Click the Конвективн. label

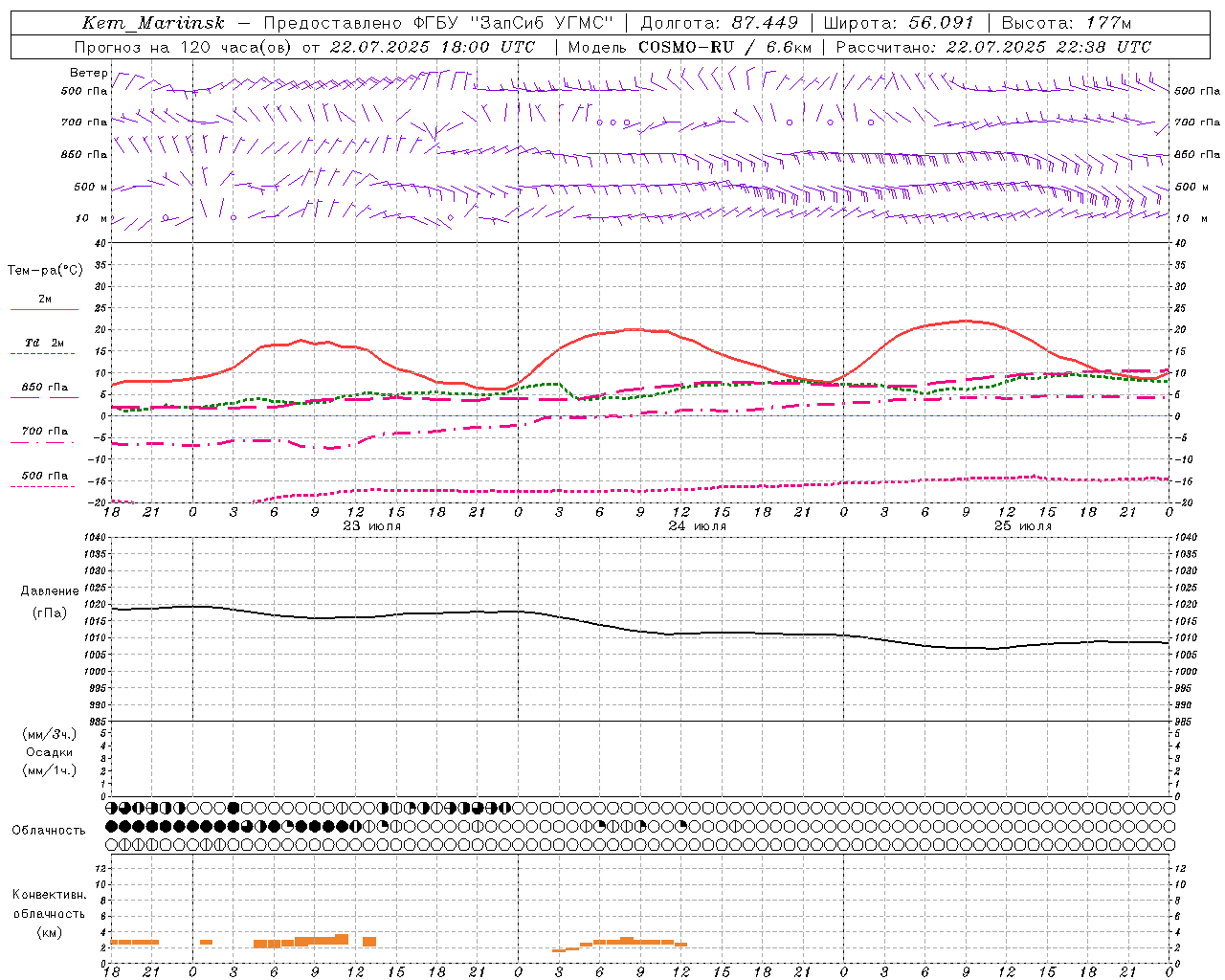tap(49, 895)
